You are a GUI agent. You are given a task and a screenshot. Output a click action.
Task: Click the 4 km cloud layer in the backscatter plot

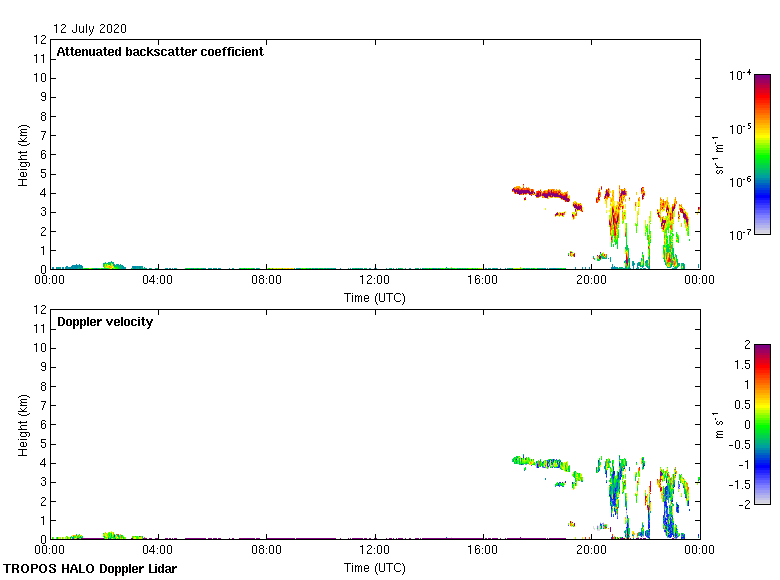[540, 193]
